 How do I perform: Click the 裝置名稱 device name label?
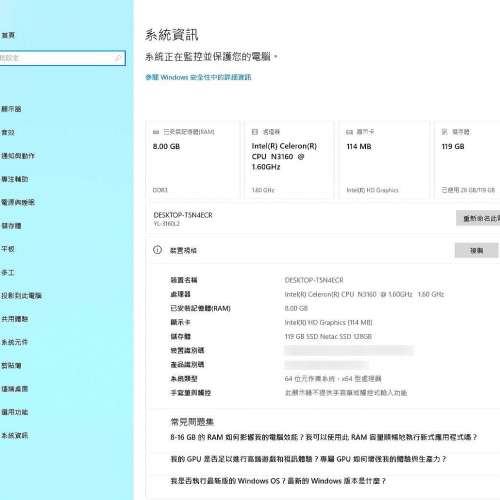(x=184, y=280)
